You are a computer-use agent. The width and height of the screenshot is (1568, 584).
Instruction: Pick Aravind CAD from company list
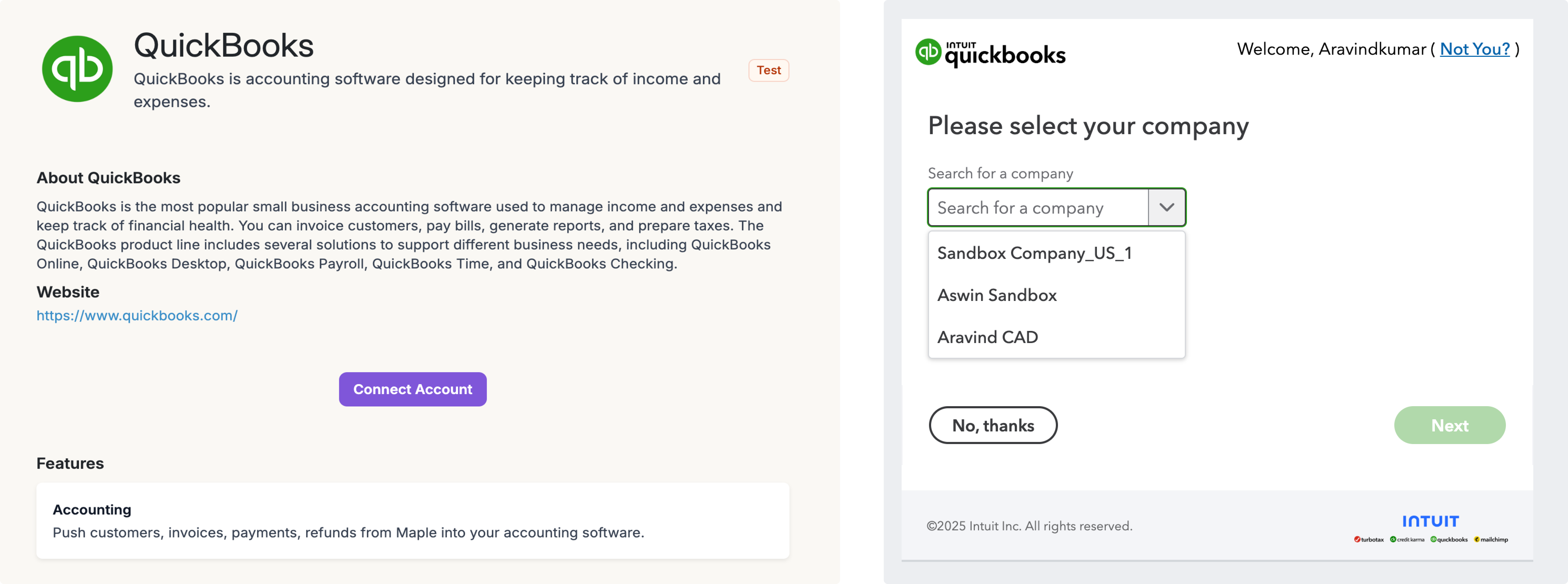pos(987,337)
